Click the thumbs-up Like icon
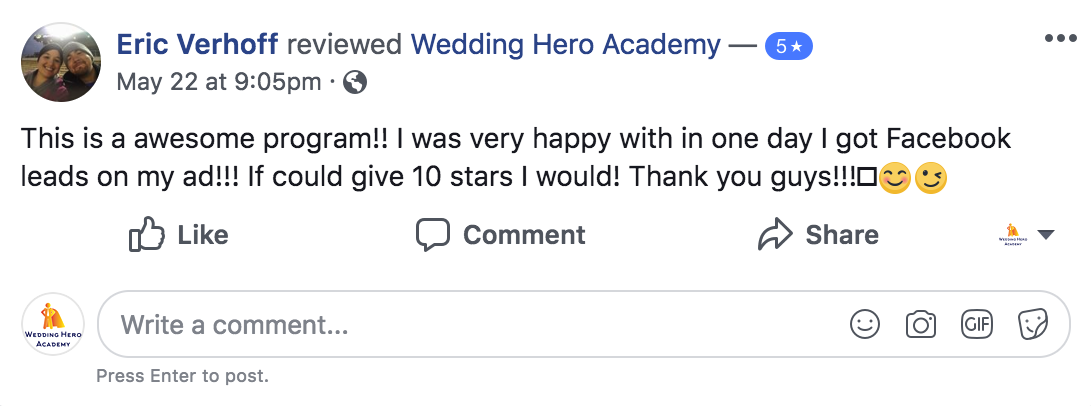Screen dimensions: 1091x406 tap(146, 235)
